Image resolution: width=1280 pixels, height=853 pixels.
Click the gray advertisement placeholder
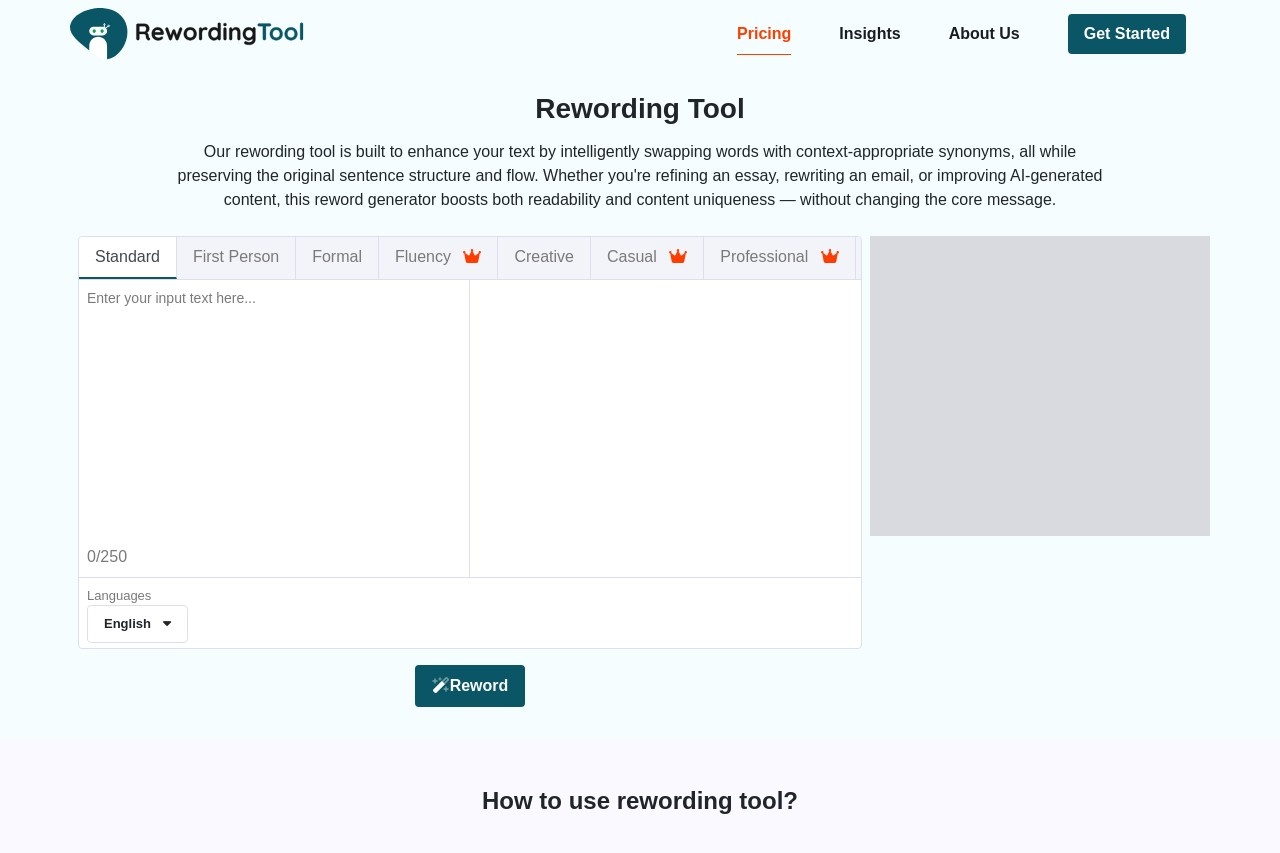[x=1040, y=386]
